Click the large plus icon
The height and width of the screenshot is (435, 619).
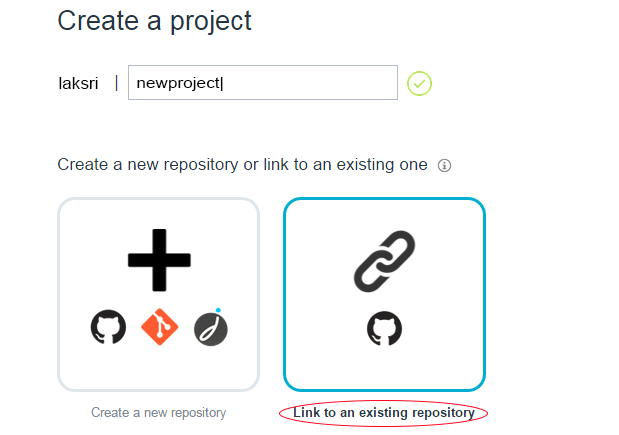(x=159, y=260)
